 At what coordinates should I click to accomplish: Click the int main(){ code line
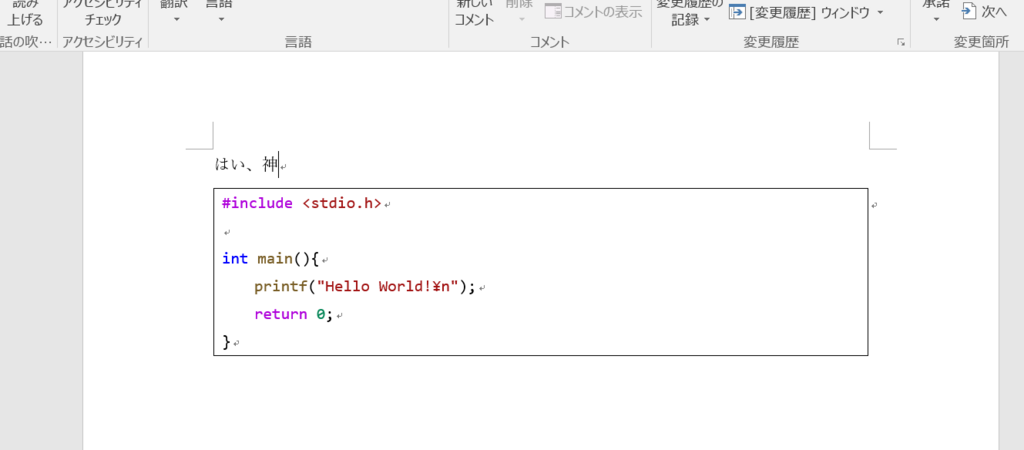269,259
